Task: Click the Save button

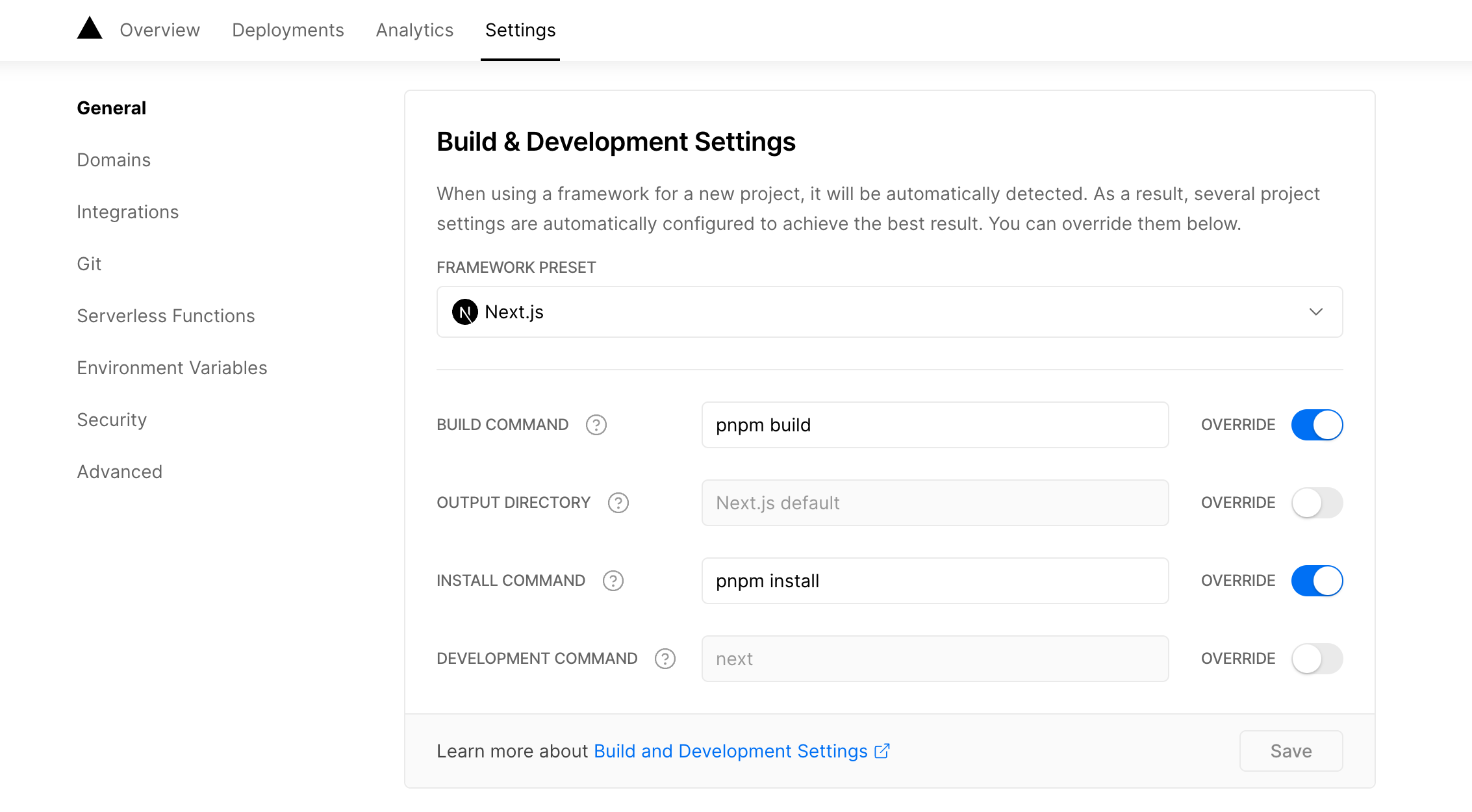Action: pos(1291,750)
